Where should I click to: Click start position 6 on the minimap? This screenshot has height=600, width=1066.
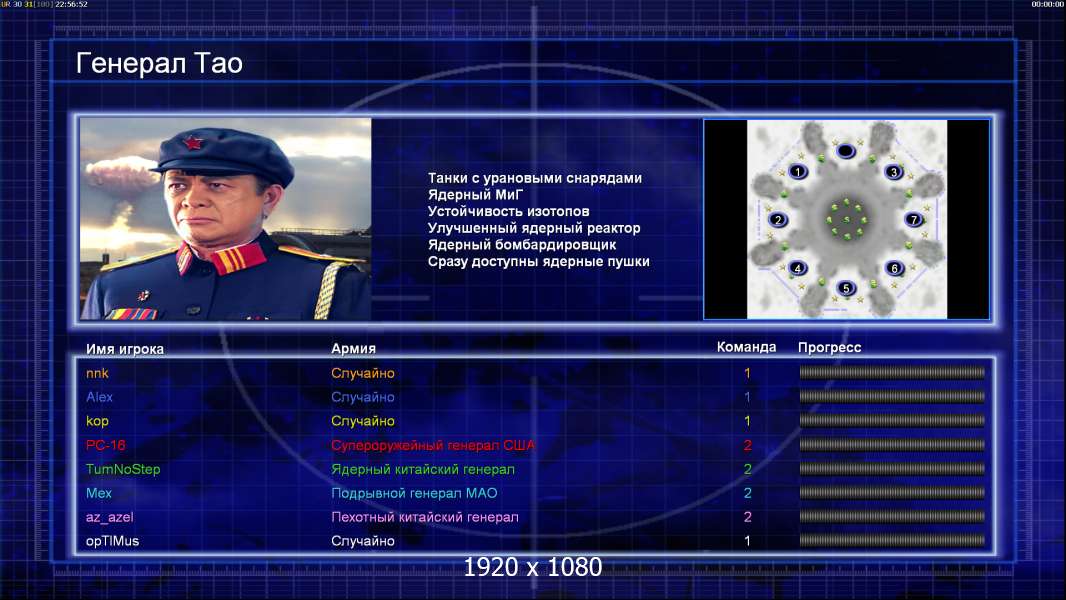(895, 268)
